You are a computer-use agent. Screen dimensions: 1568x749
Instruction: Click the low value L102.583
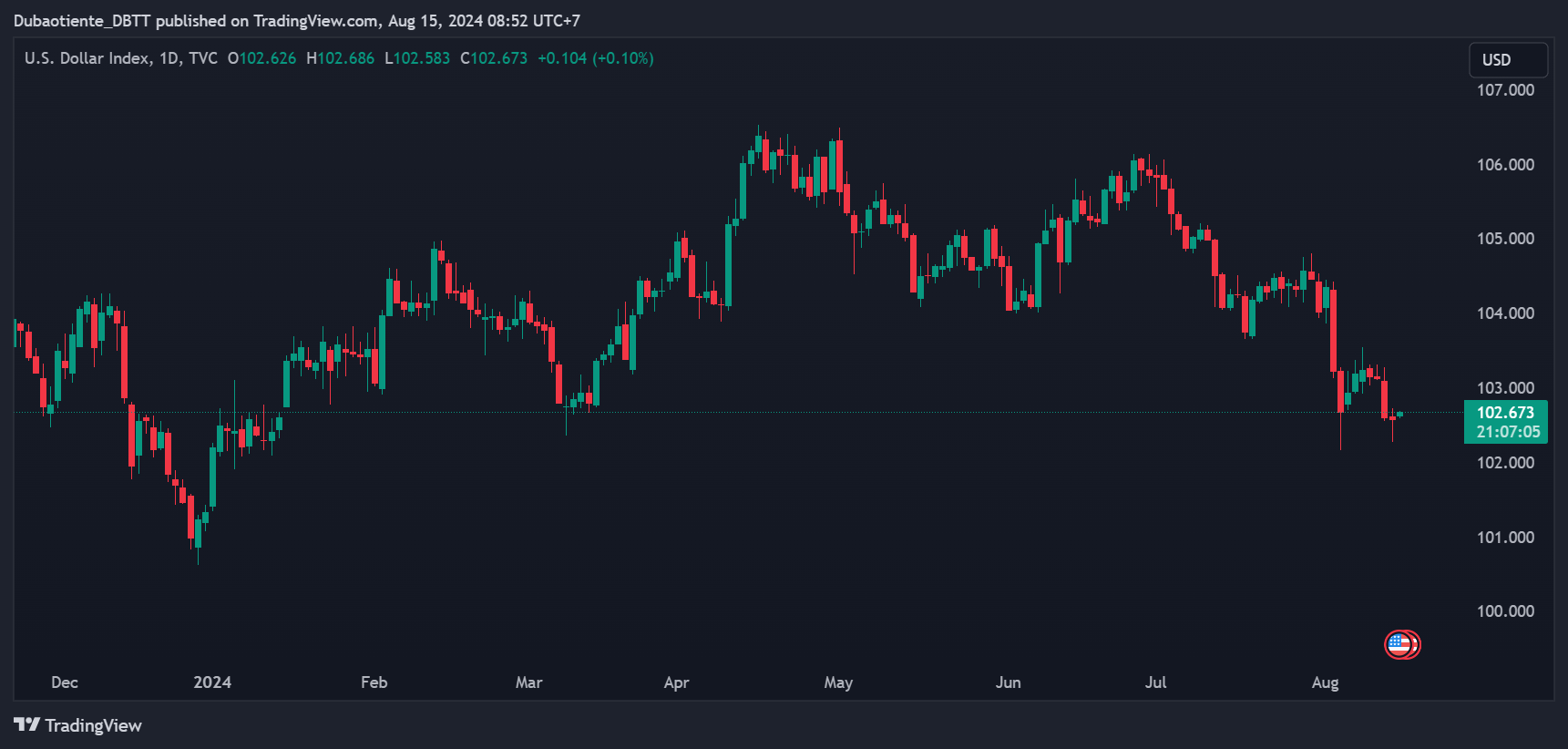click(417, 58)
